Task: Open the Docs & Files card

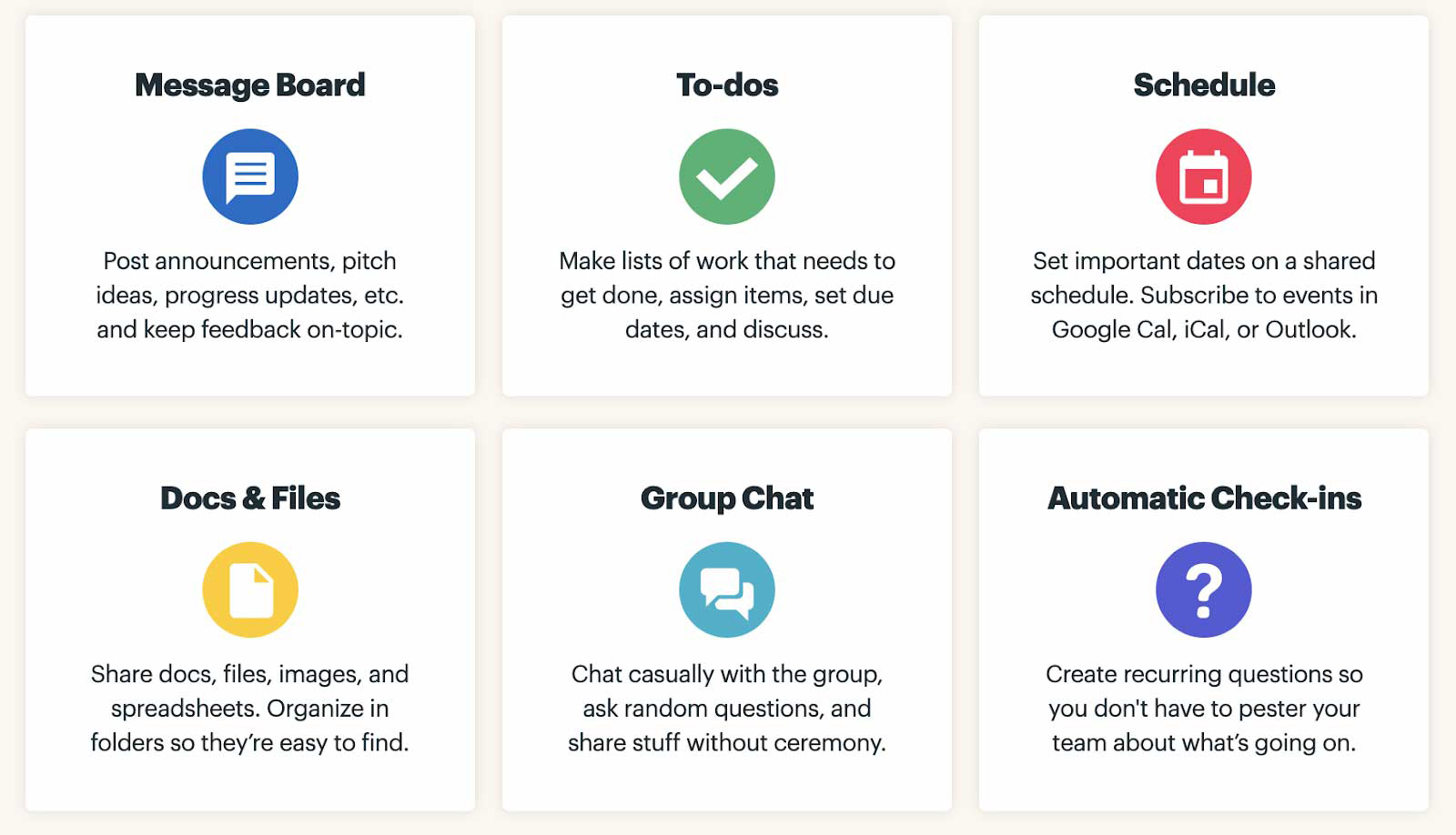Action: tap(249, 619)
